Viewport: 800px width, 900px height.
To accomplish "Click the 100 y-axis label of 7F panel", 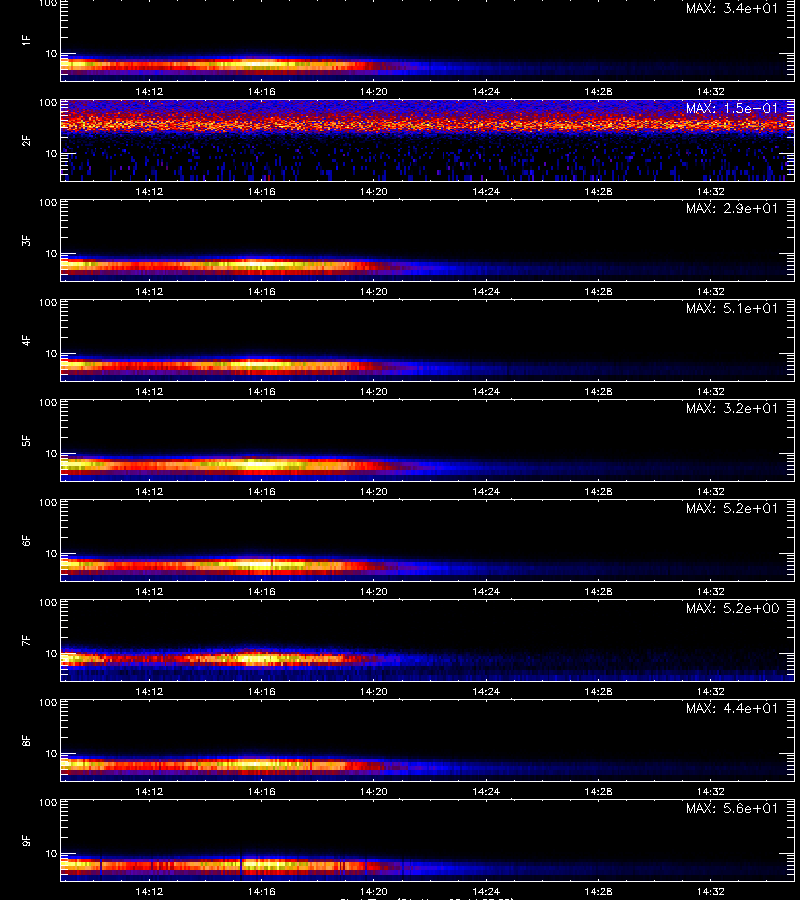I will (48, 603).
